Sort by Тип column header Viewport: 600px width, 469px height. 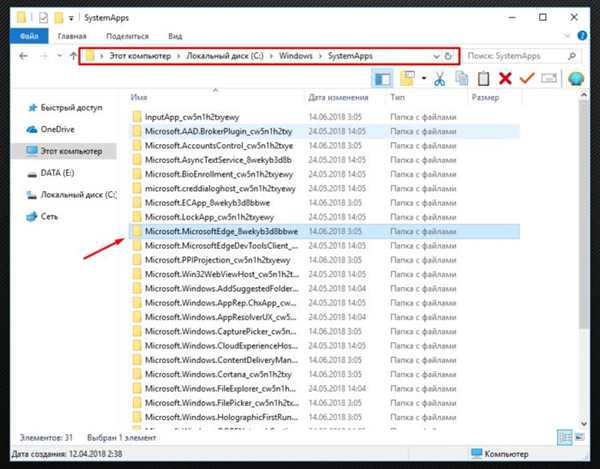pyautogui.click(x=397, y=98)
